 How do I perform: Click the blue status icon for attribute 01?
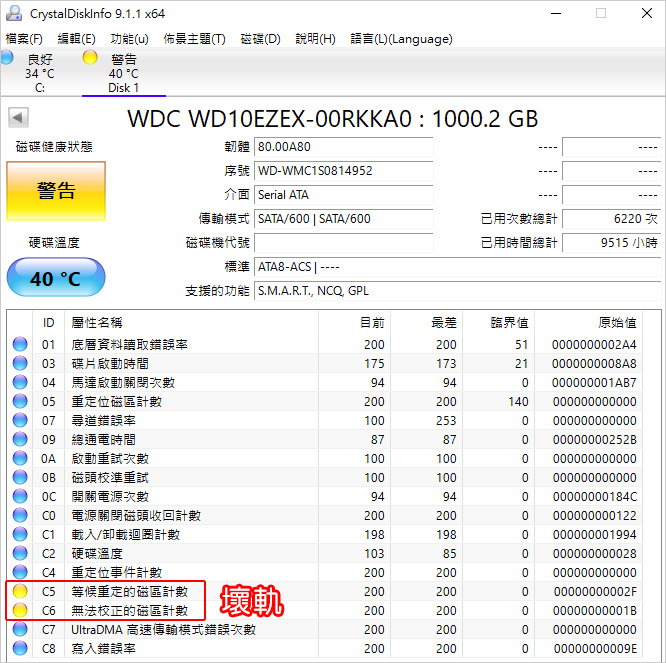[x=20, y=344]
